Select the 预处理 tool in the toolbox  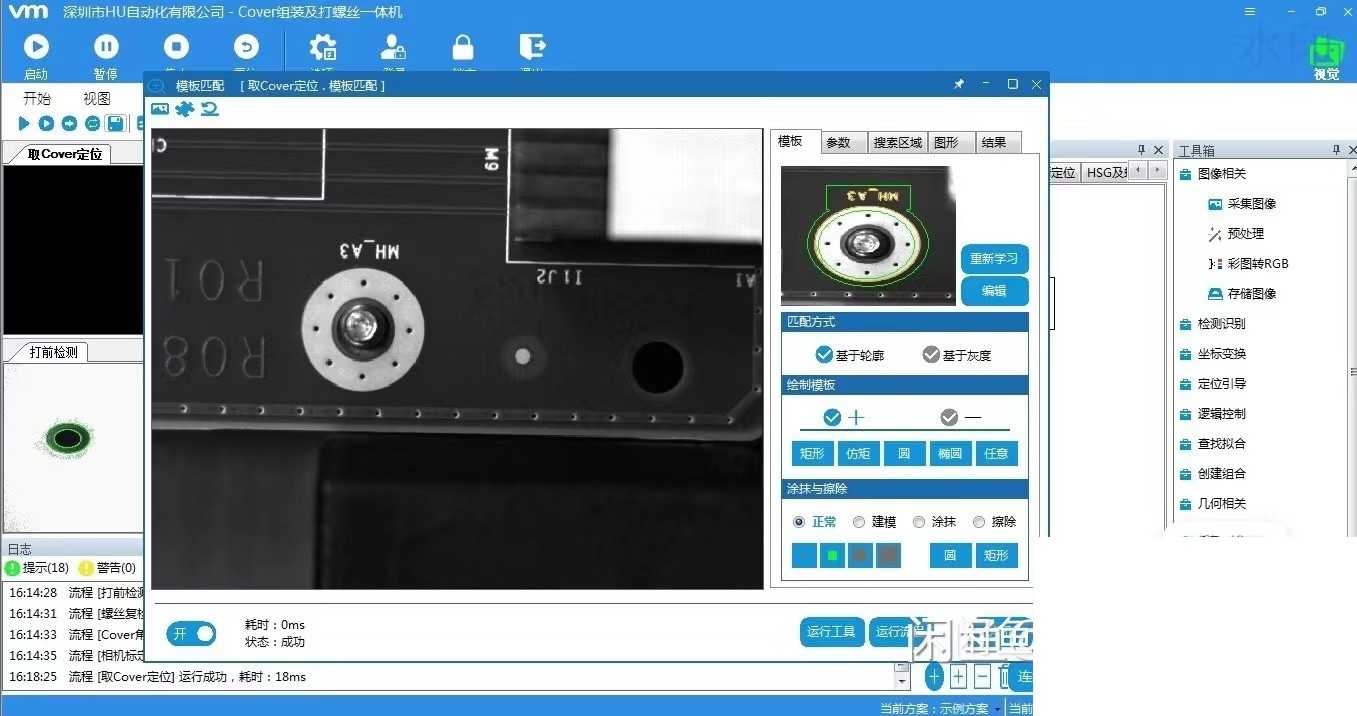tap(1236, 234)
